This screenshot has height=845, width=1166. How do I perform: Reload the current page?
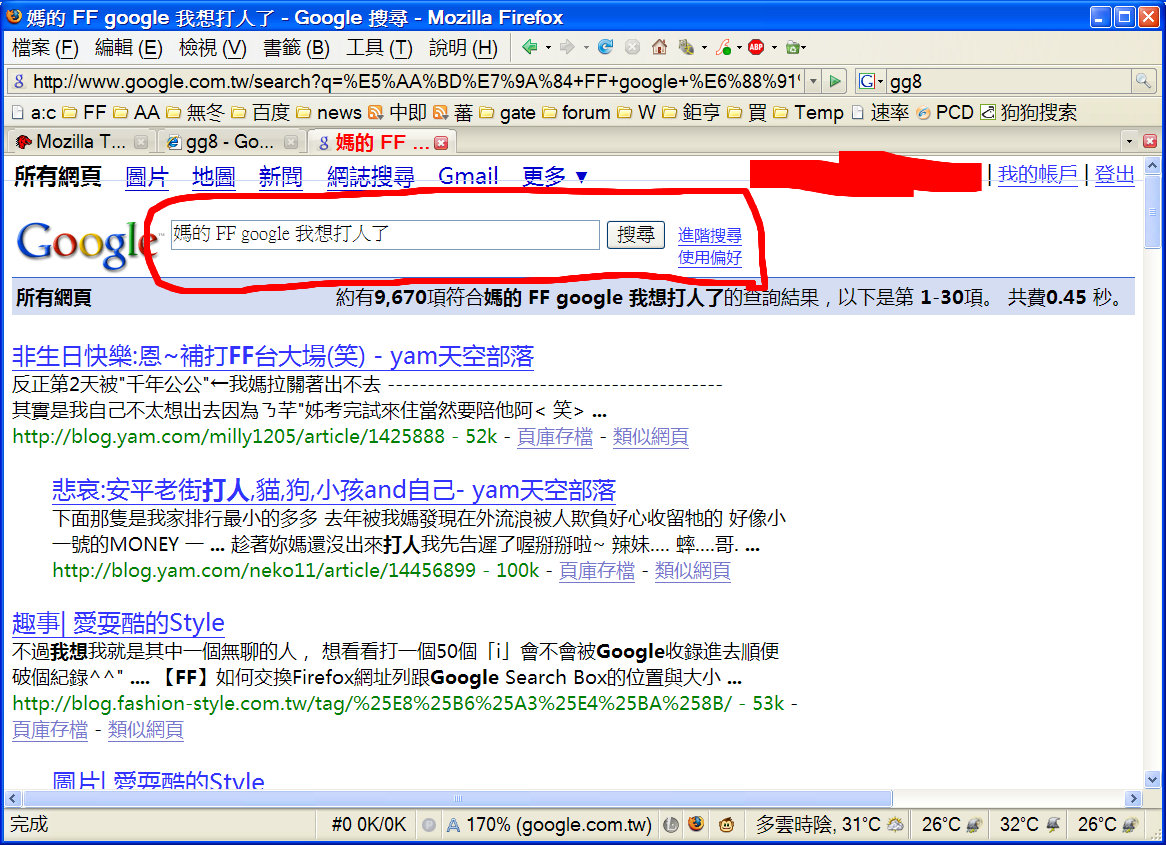(605, 48)
